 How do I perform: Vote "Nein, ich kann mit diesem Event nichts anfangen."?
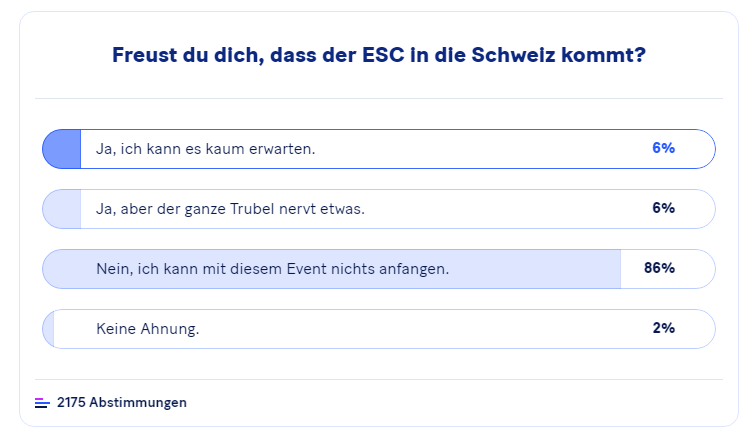pos(272,269)
